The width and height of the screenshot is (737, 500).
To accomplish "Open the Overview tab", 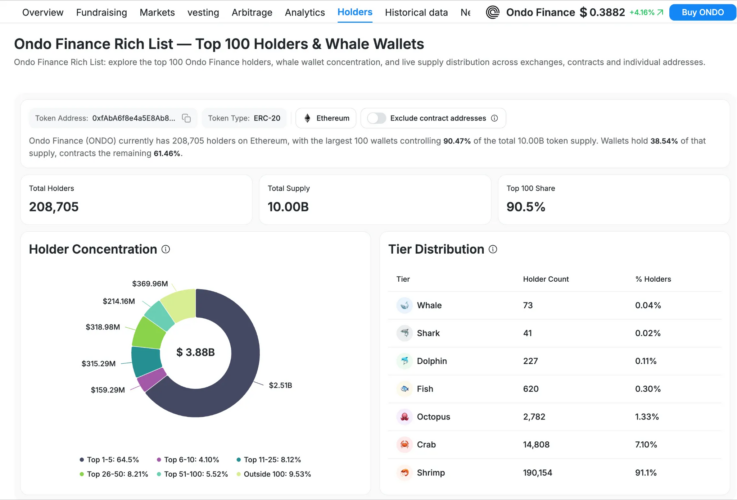I will pos(43,13).
